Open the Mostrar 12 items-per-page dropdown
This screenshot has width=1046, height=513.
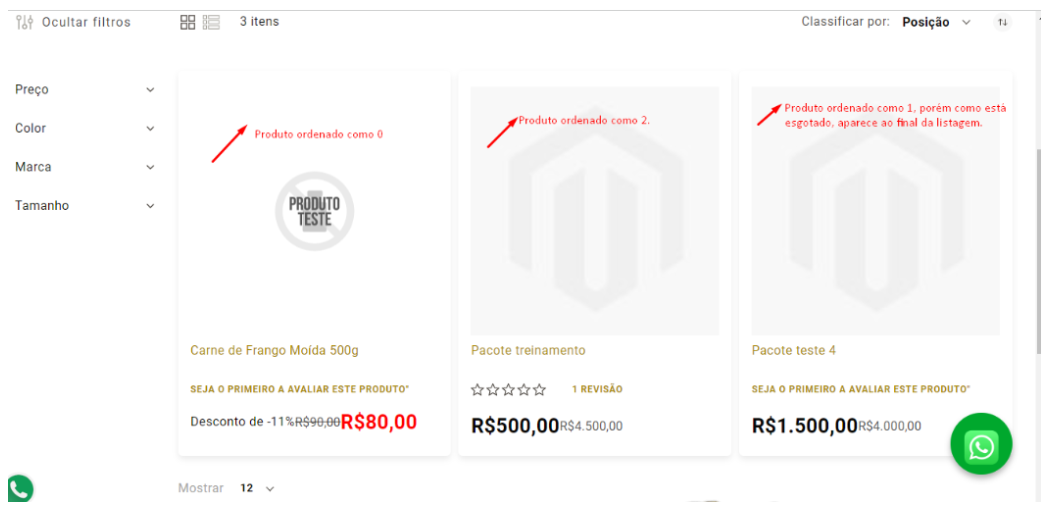[257, 488]
